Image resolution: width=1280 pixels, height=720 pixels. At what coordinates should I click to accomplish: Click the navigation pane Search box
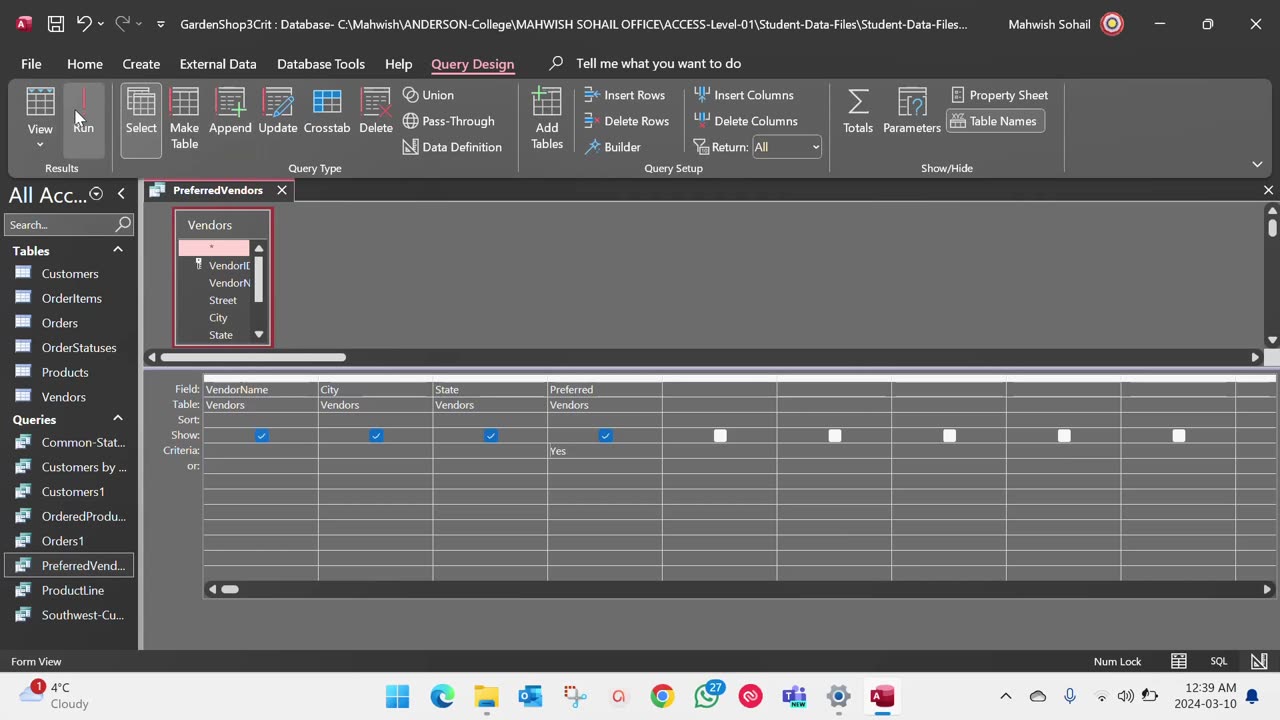pyautogui.click(x=69, y=225)
